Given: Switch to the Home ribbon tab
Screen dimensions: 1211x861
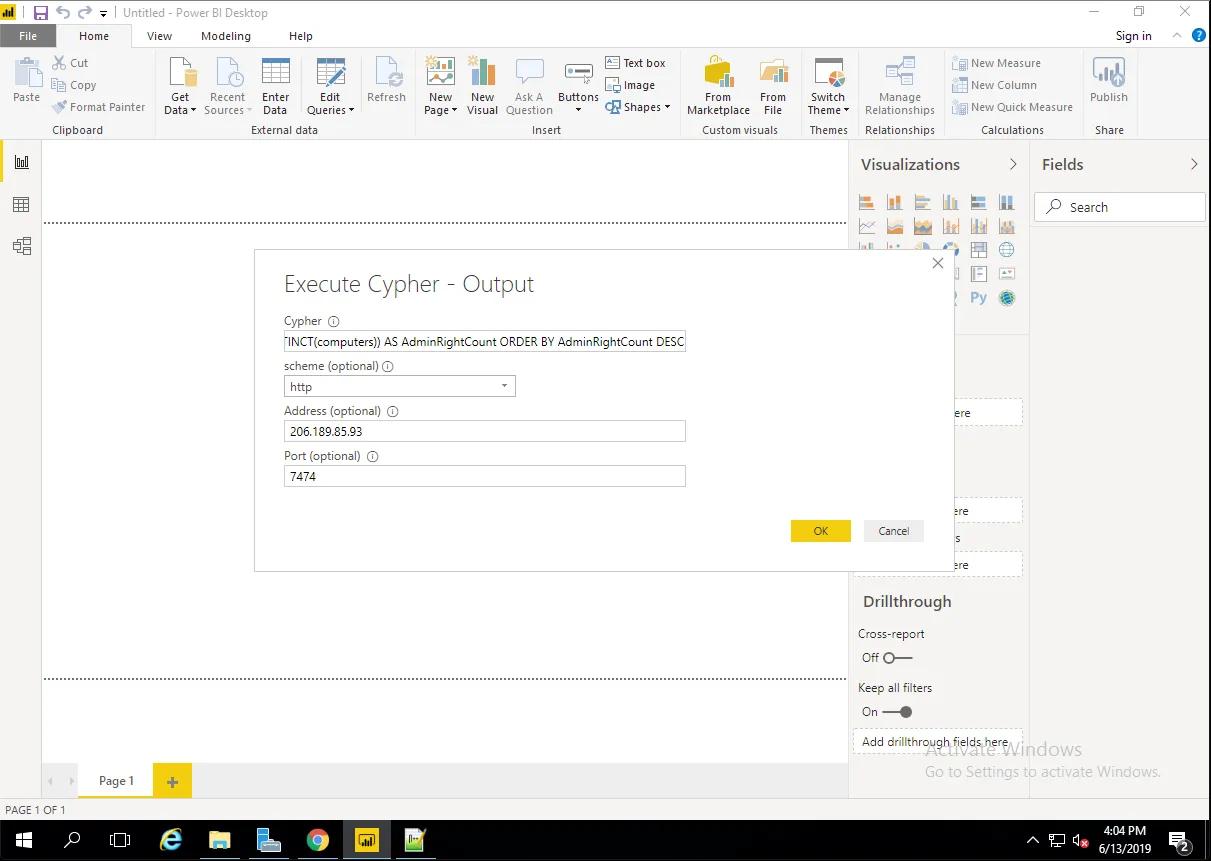Looking at the screenshot, I should point(94,36).
